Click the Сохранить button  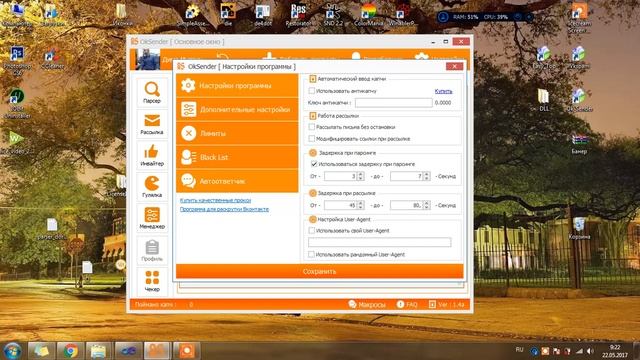point(320,271)
